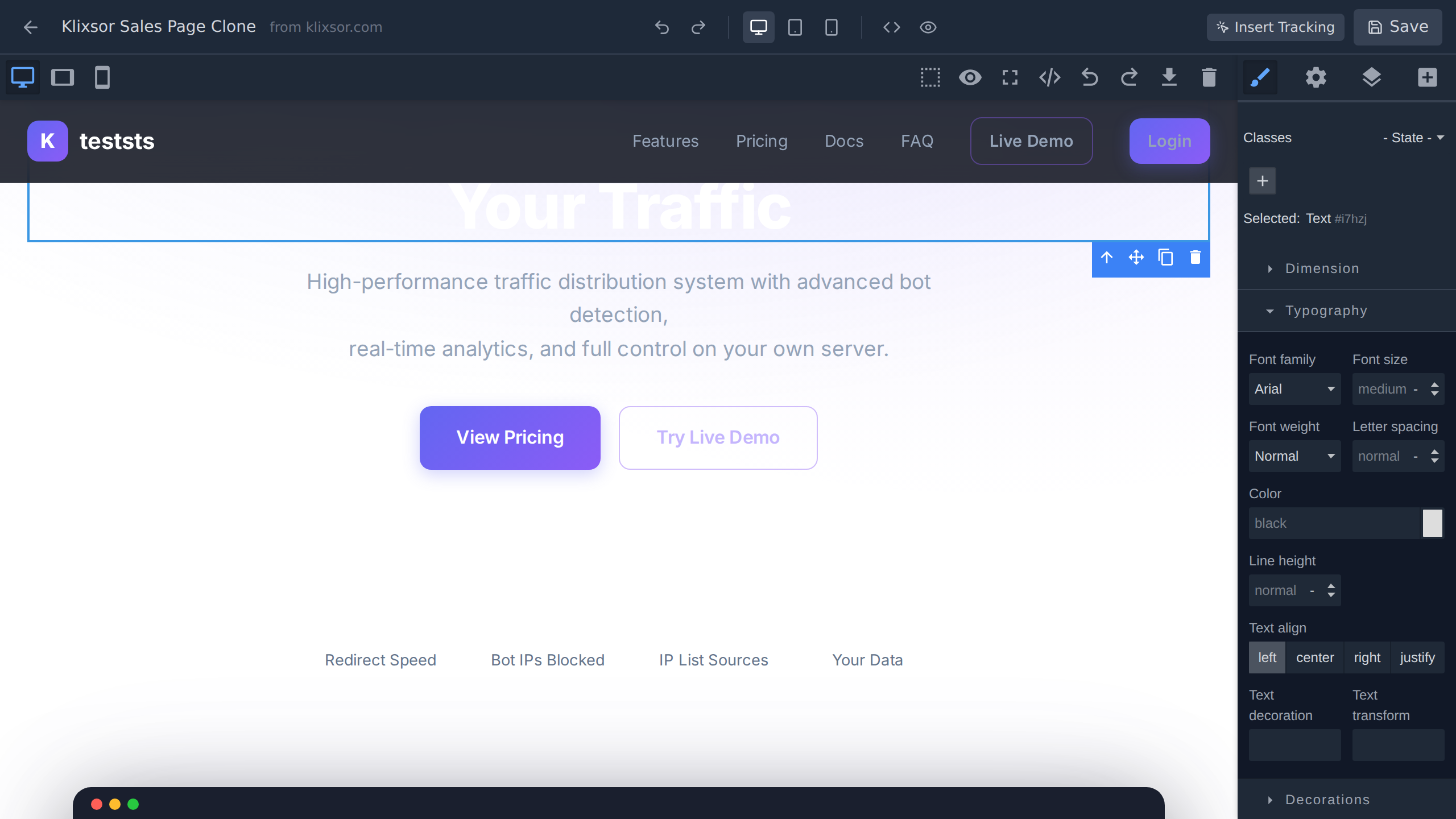This screenshot has width=1456, height=819.
Task: Click the FAQ navigation item
Action: coord(917,140)
